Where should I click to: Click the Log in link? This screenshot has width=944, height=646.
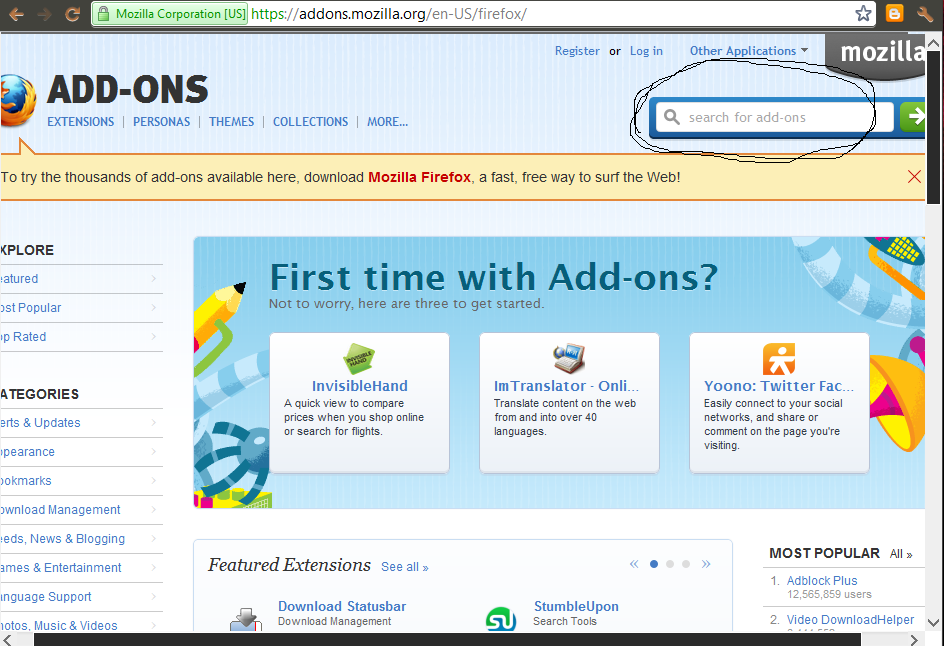(x=646, y=51)
